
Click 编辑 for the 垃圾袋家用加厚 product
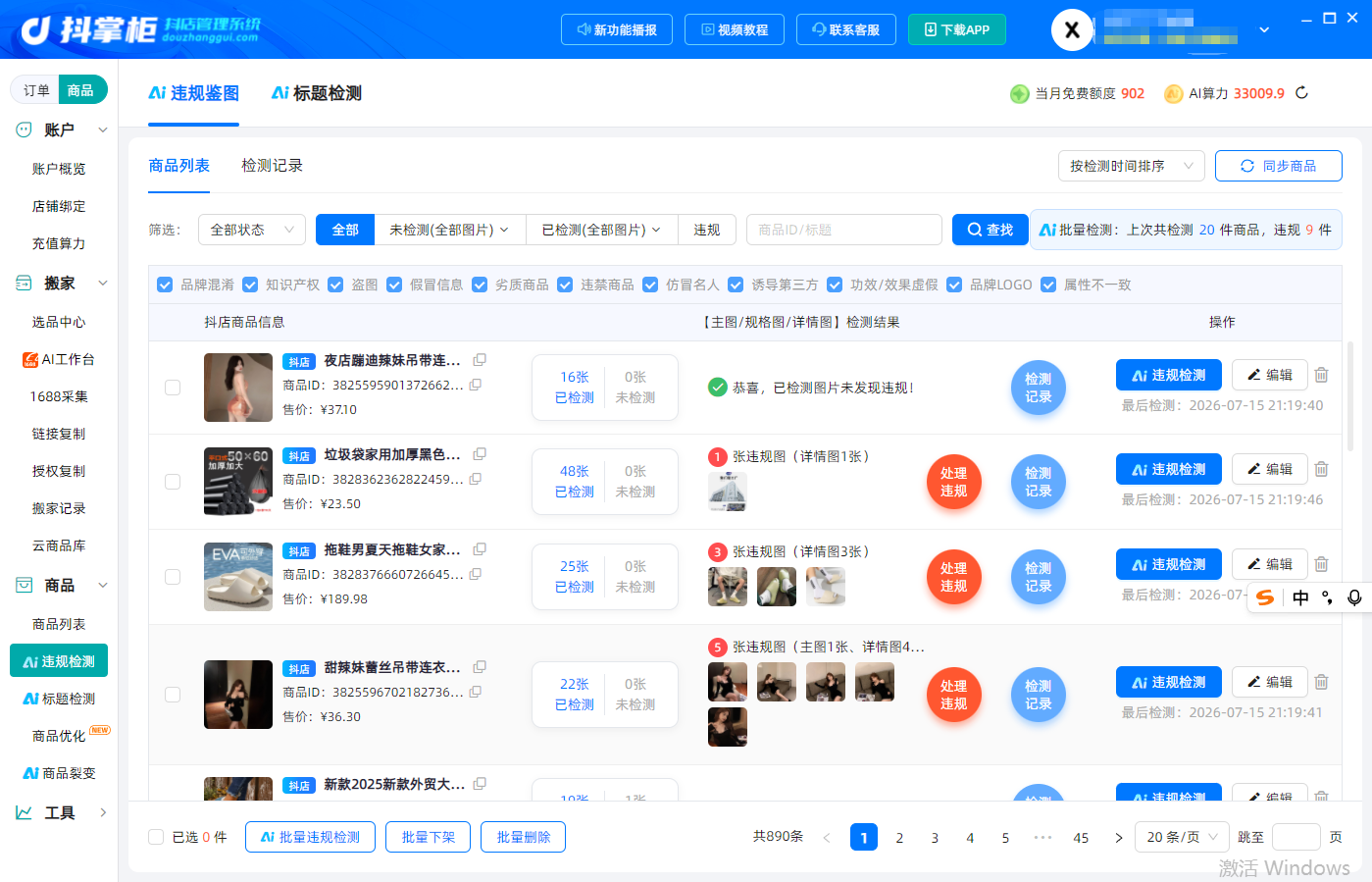pyautogui.click(x=1270, y=469)
